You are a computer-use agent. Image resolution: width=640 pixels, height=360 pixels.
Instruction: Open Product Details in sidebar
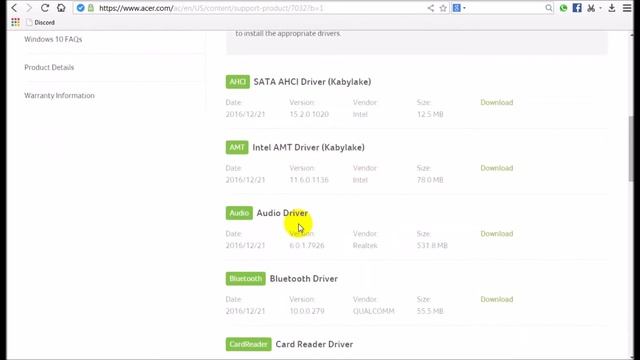click(49, 67)
